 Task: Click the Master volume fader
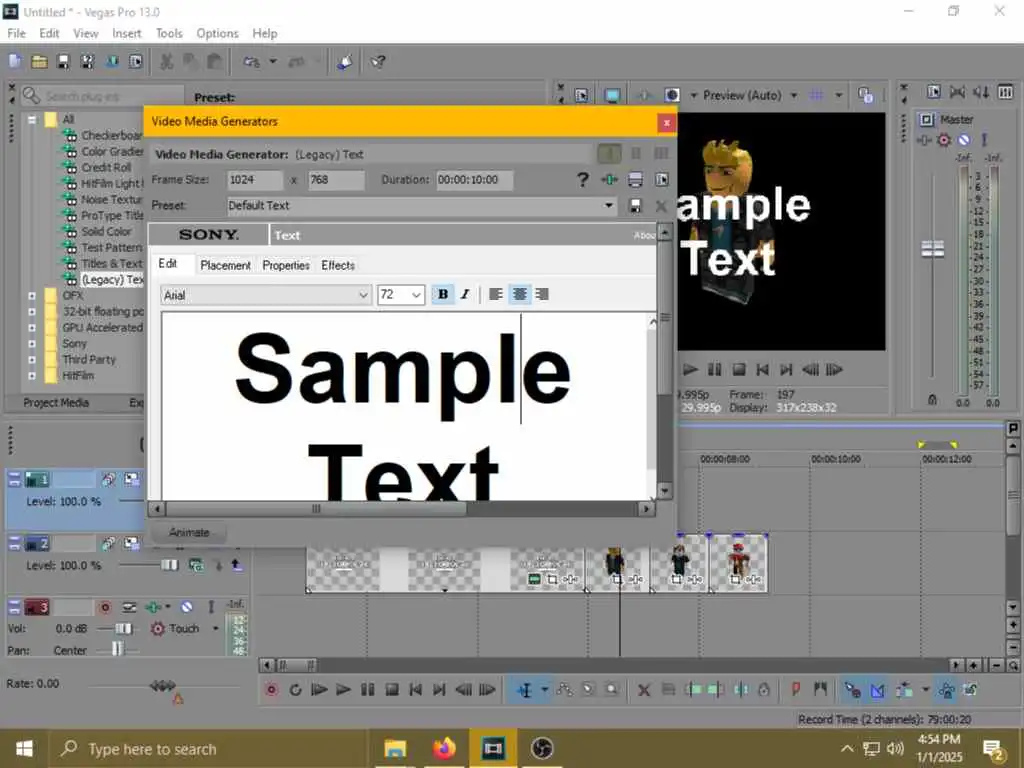[933, 249]
